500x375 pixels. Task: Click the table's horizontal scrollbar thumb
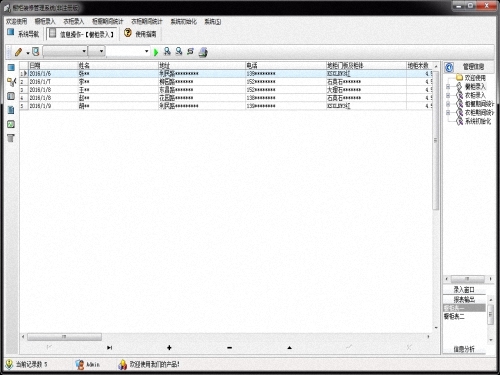pyautogui.click(x=64, y=337)
